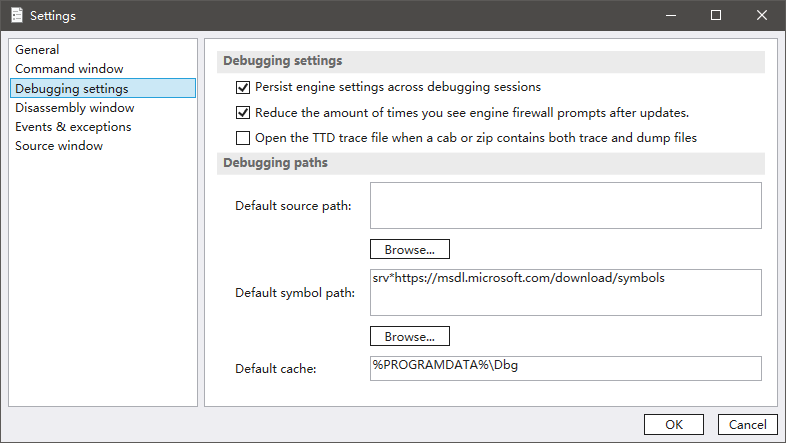Browse for the default symbol path

[410, 336]
